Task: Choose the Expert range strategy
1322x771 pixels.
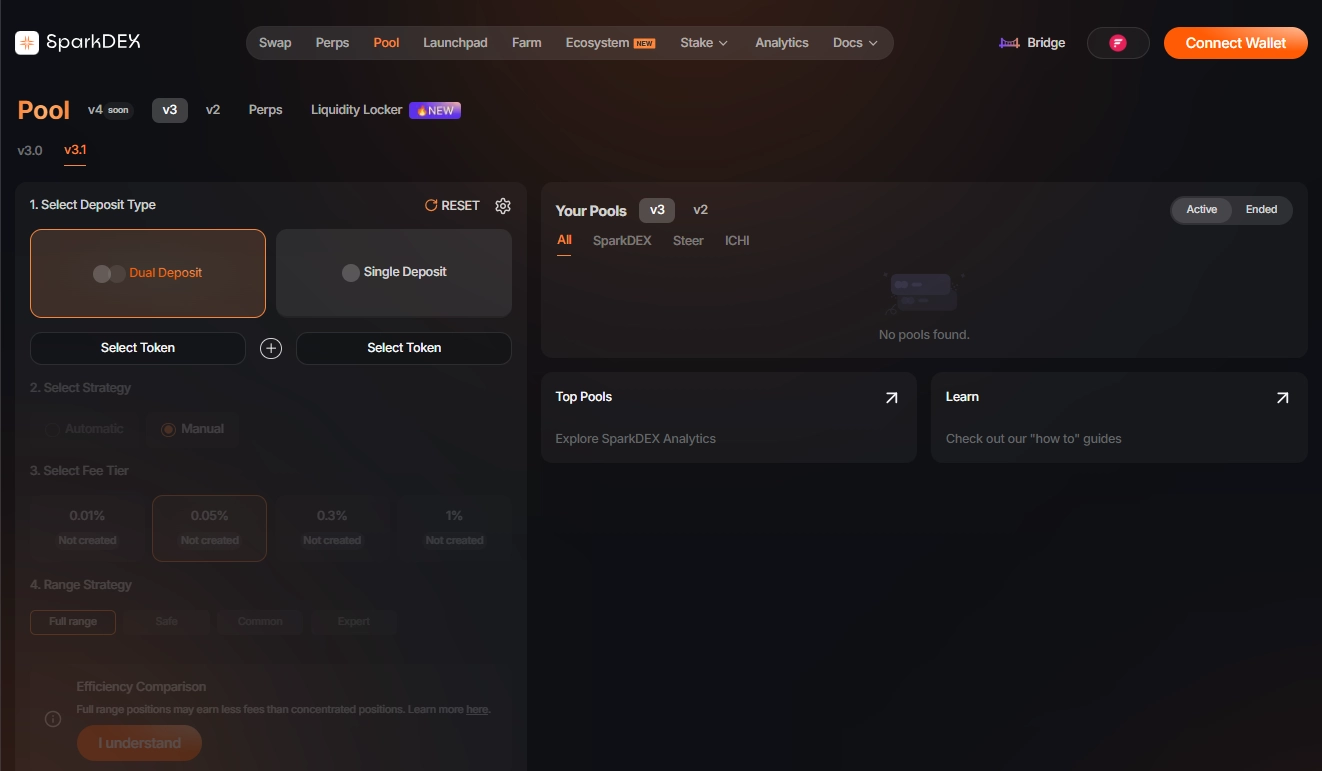Action: point(354,622)
